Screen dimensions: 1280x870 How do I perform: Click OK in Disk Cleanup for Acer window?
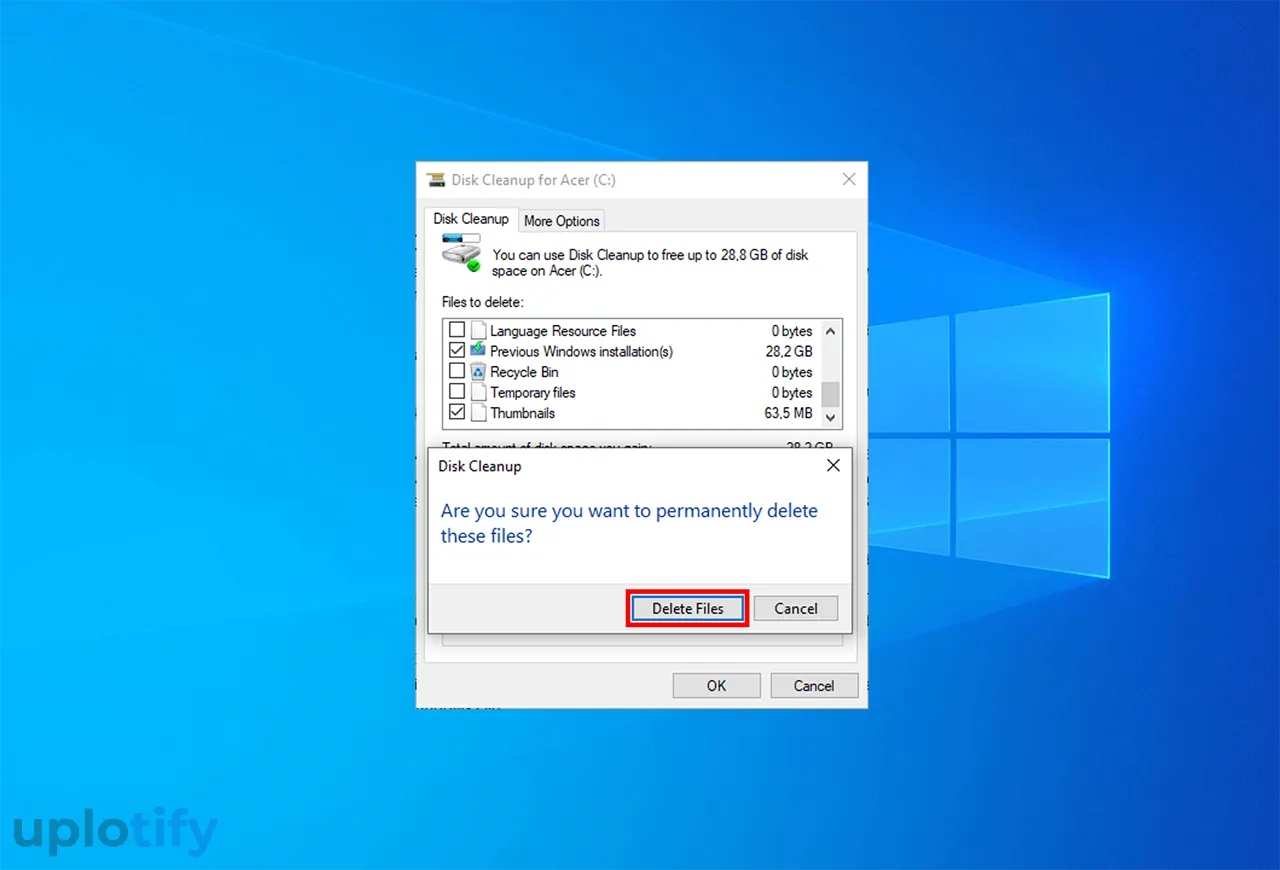(x=716, y=686)
